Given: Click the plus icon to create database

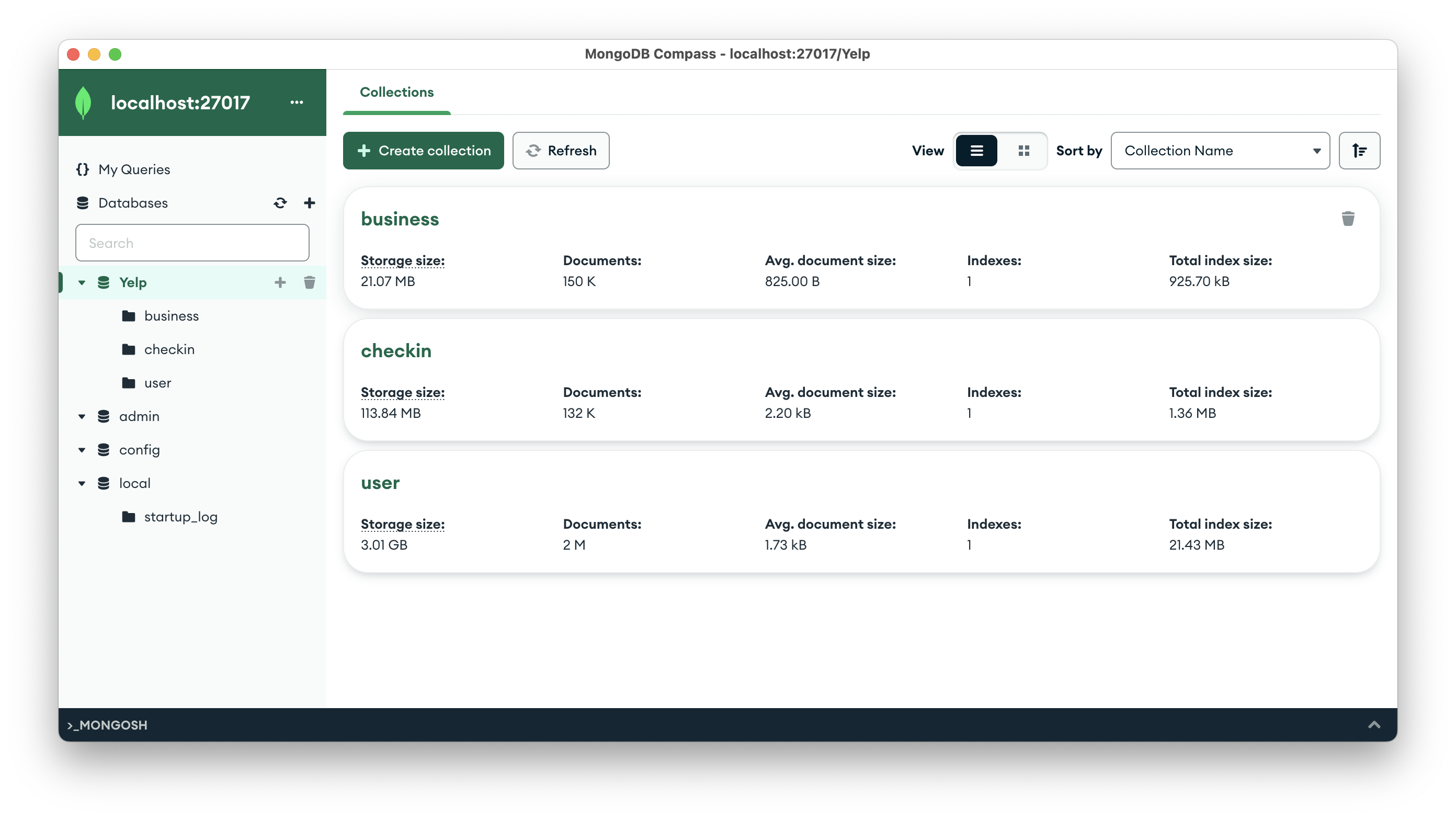Looking at the screenshot, I should click(x=309, y=203).
